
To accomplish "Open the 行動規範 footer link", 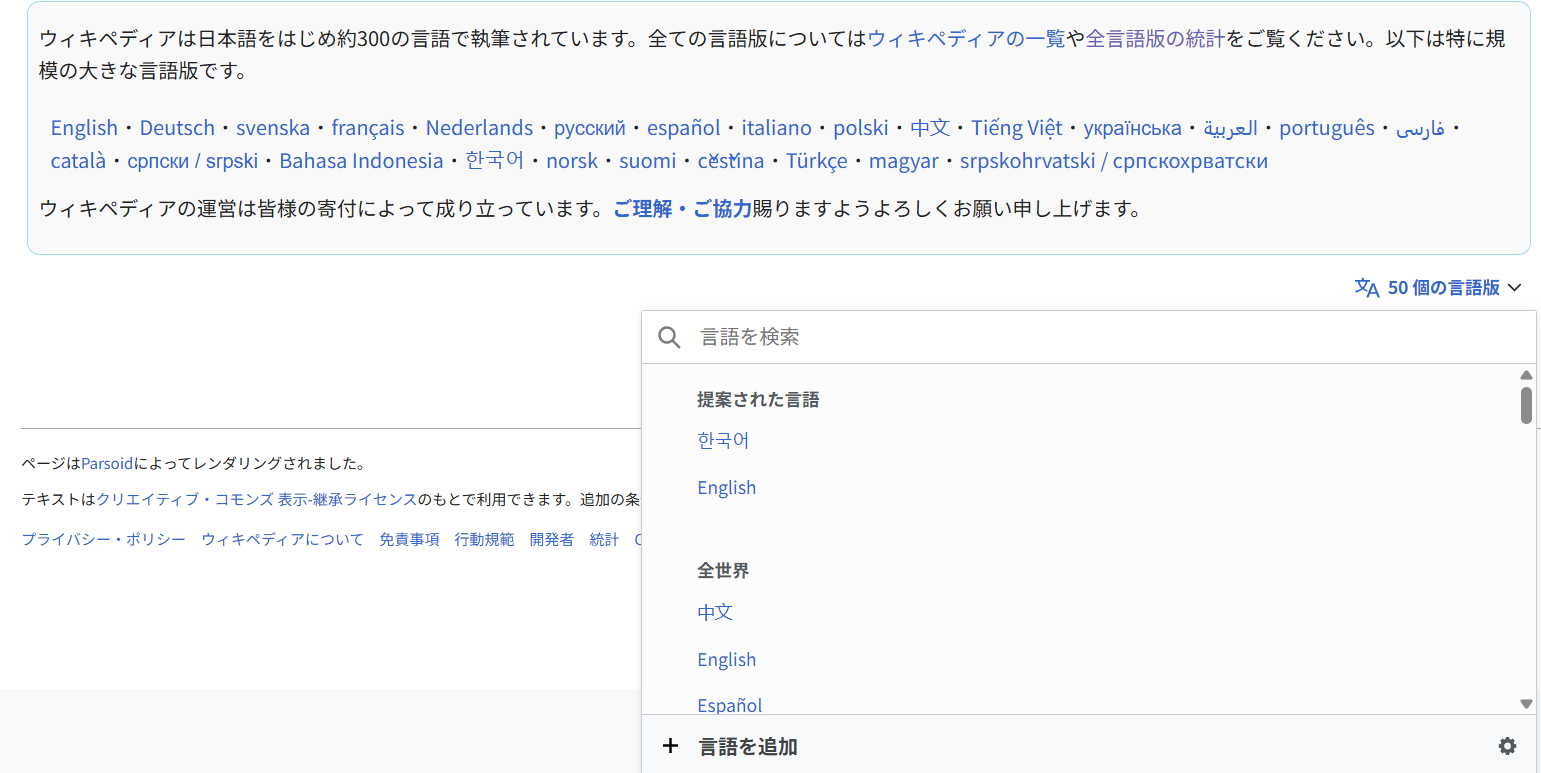I will (484, 539).
